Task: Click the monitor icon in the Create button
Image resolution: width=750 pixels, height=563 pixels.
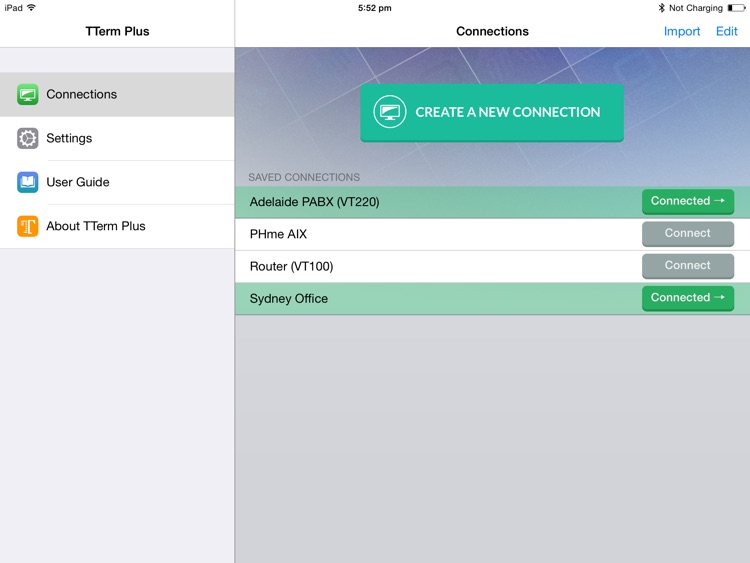Action: 390,112
